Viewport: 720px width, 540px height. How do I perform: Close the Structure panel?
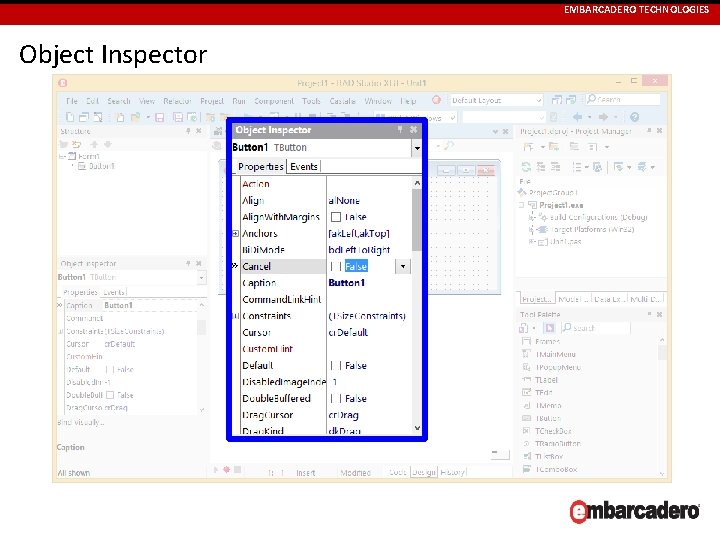[198, 131]
